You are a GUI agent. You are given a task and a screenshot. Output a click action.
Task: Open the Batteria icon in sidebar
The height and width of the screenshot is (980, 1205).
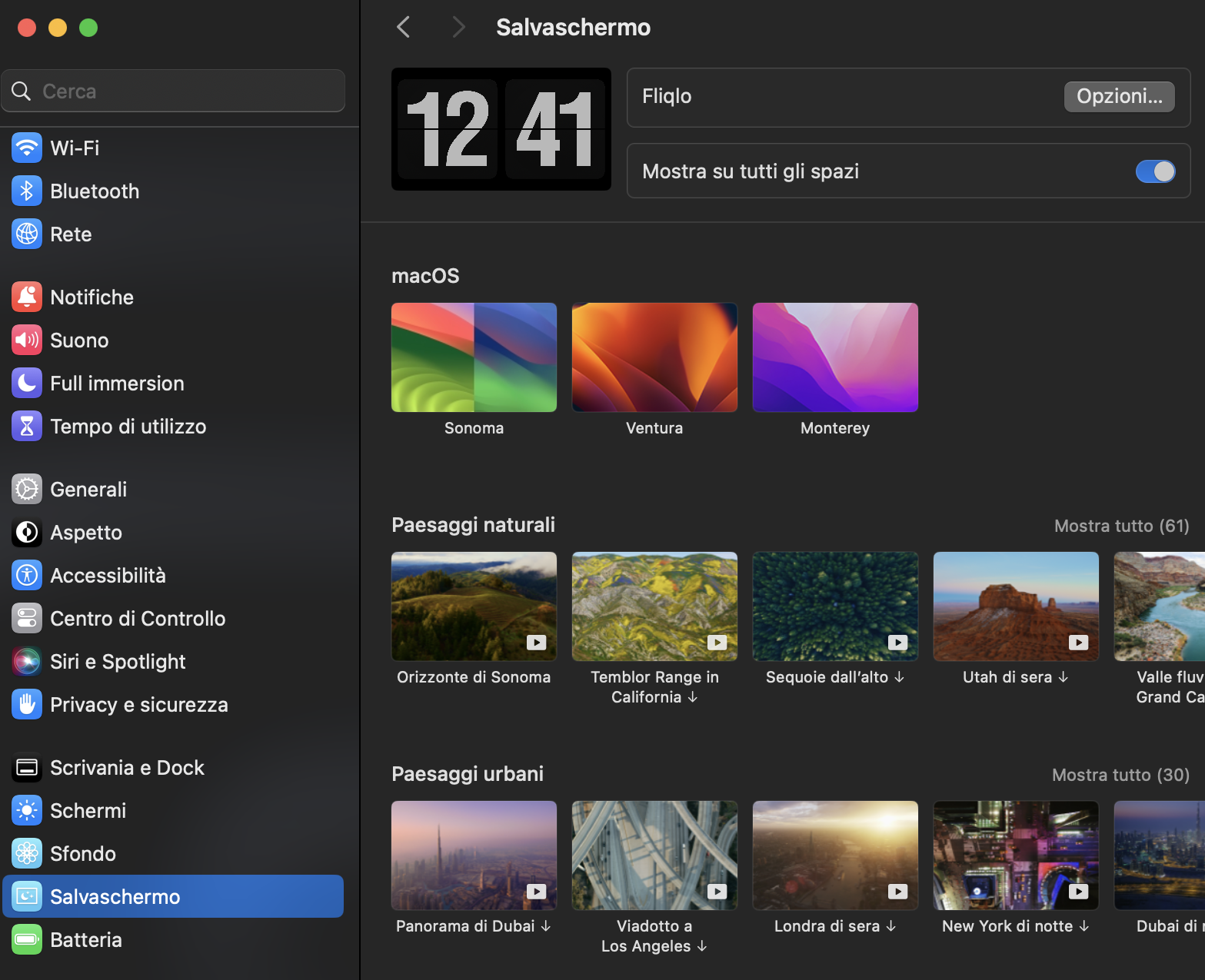(27, 939)
